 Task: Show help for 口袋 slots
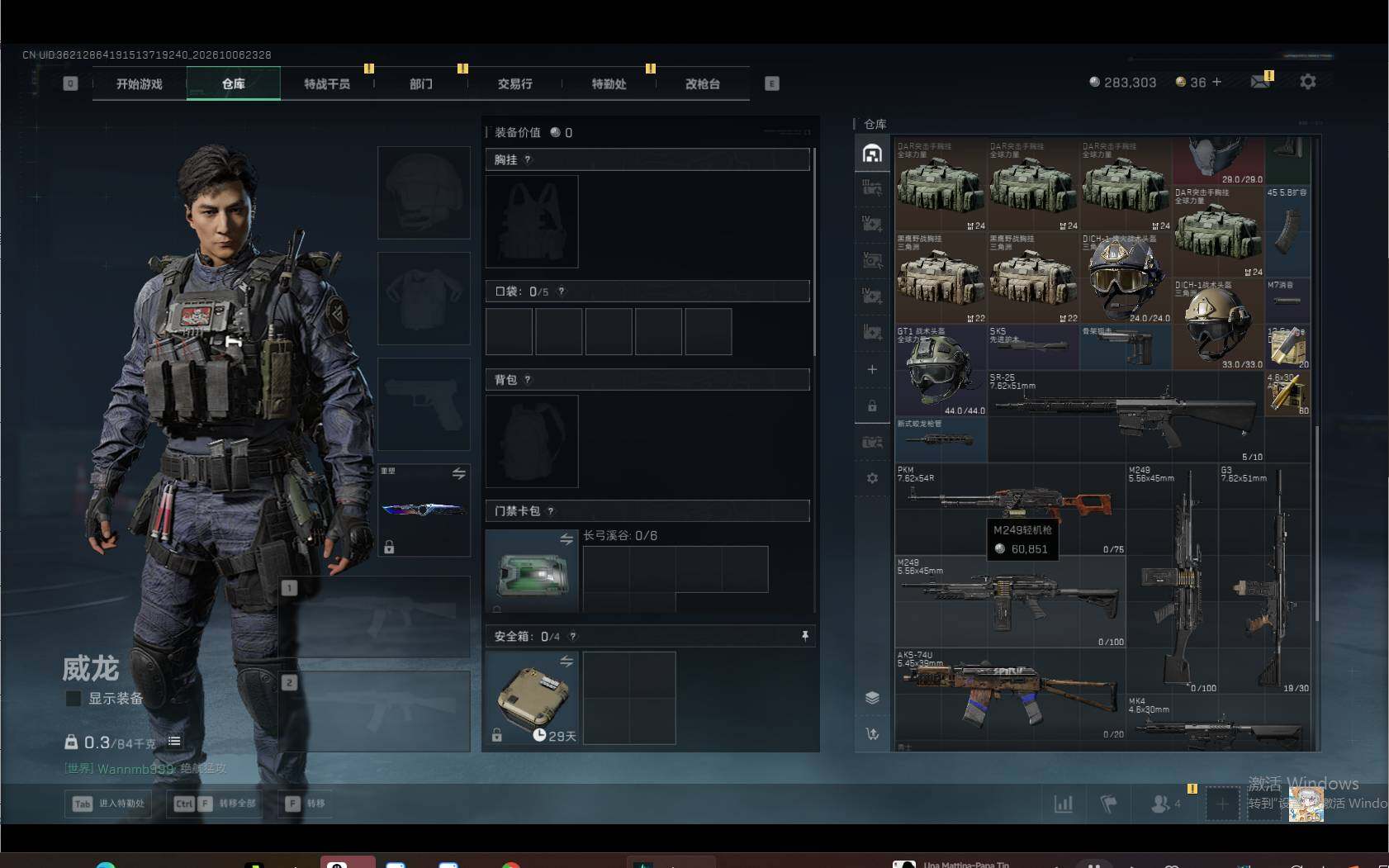[x=562, y=291]
